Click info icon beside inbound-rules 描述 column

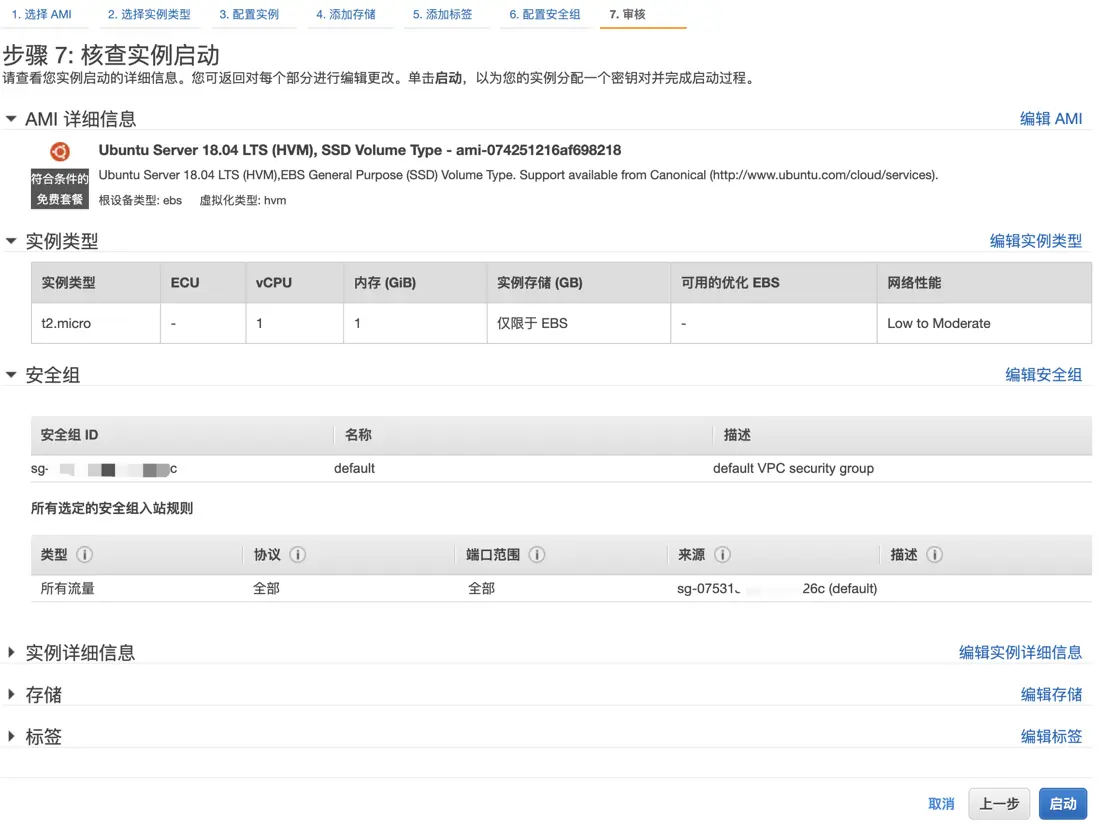(x=934, y=555)
